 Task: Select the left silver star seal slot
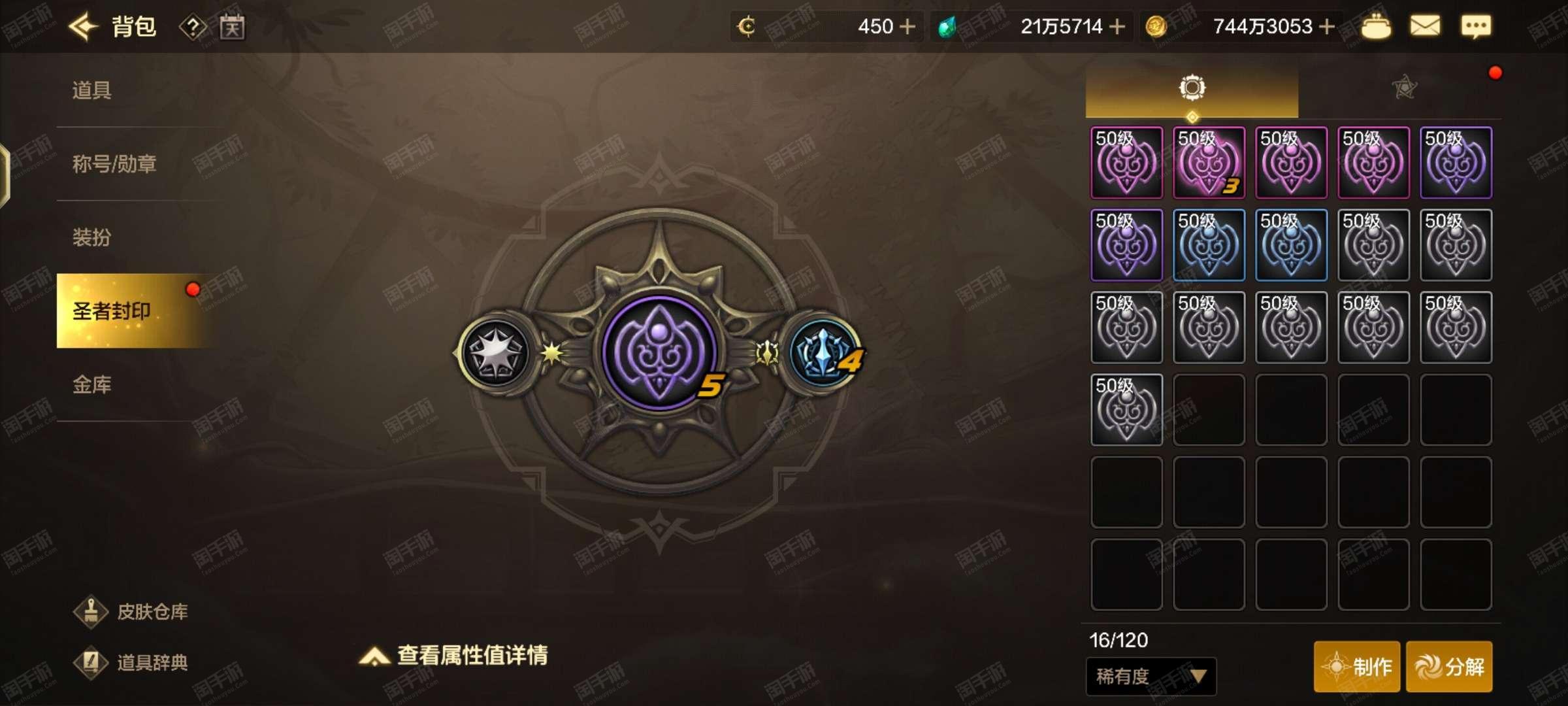[x=496, y=353]
